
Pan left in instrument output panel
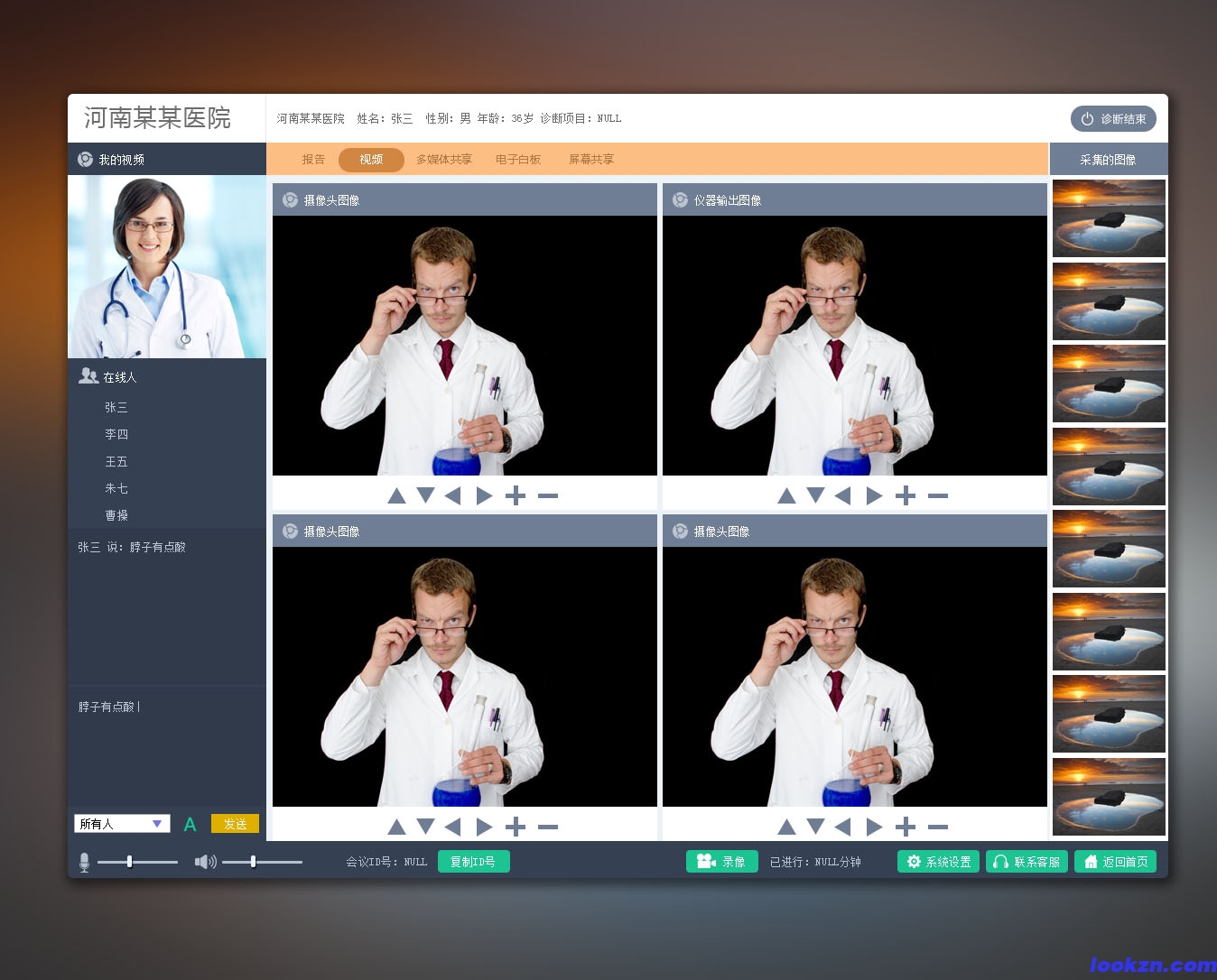point(843,495)
